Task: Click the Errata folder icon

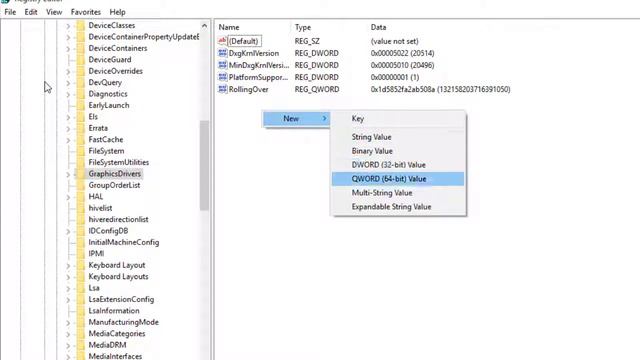Action: coord(80,128)
